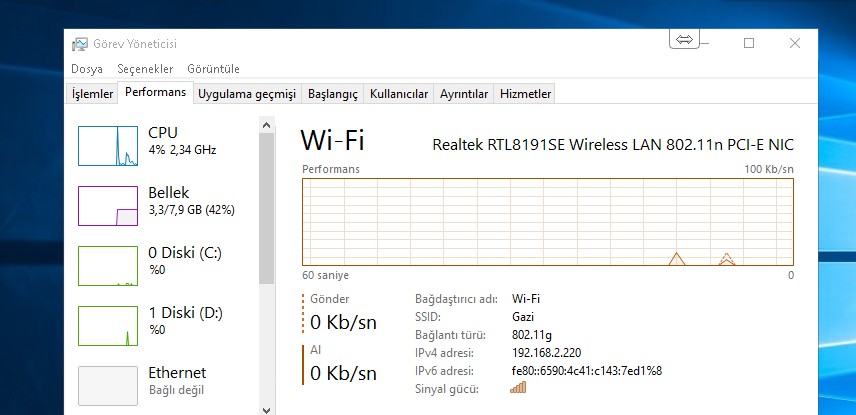Click the 60 saniye time label

(x=325, y=275)
